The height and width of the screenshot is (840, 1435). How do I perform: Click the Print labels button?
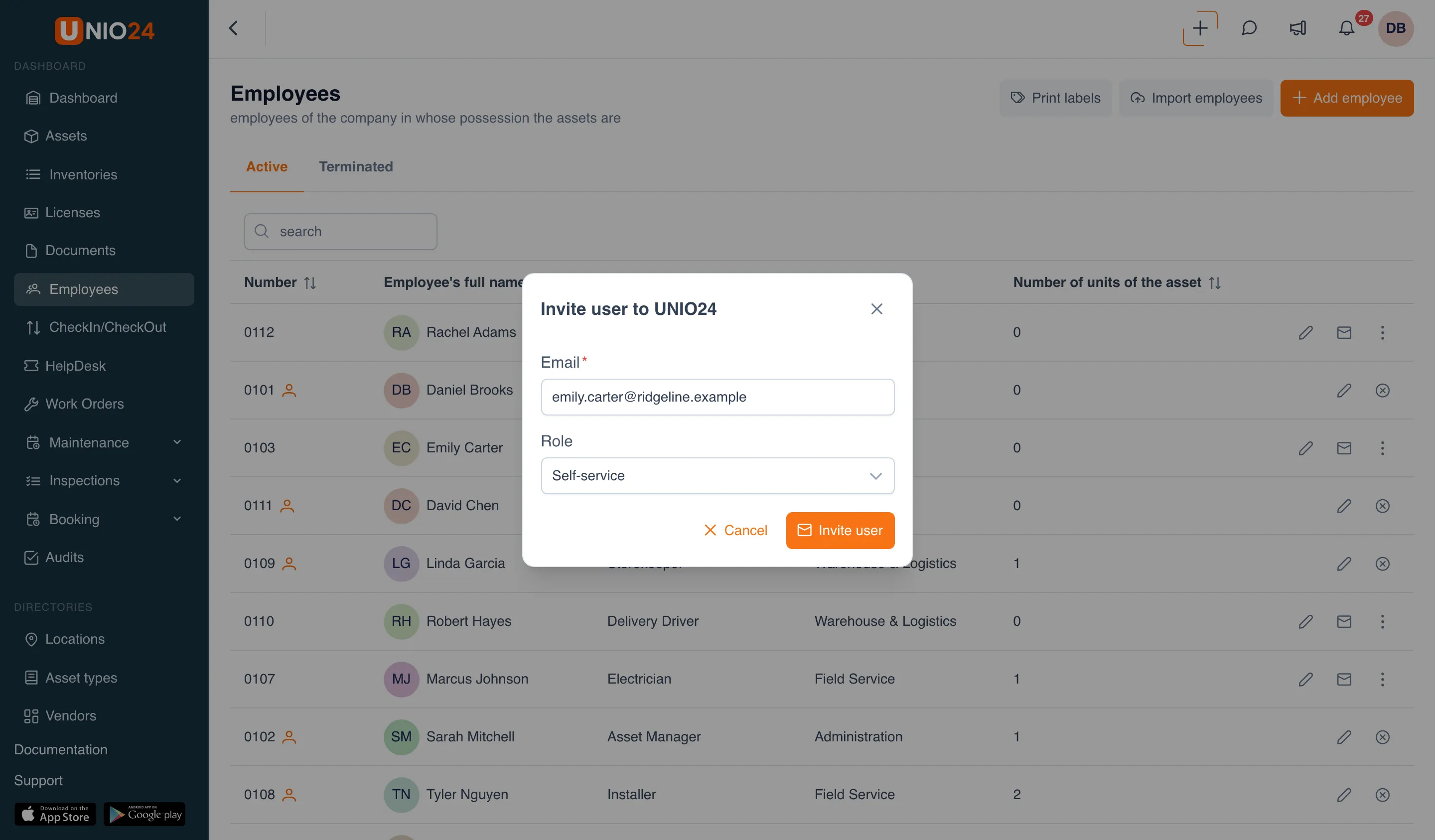tap(1056, 98)
